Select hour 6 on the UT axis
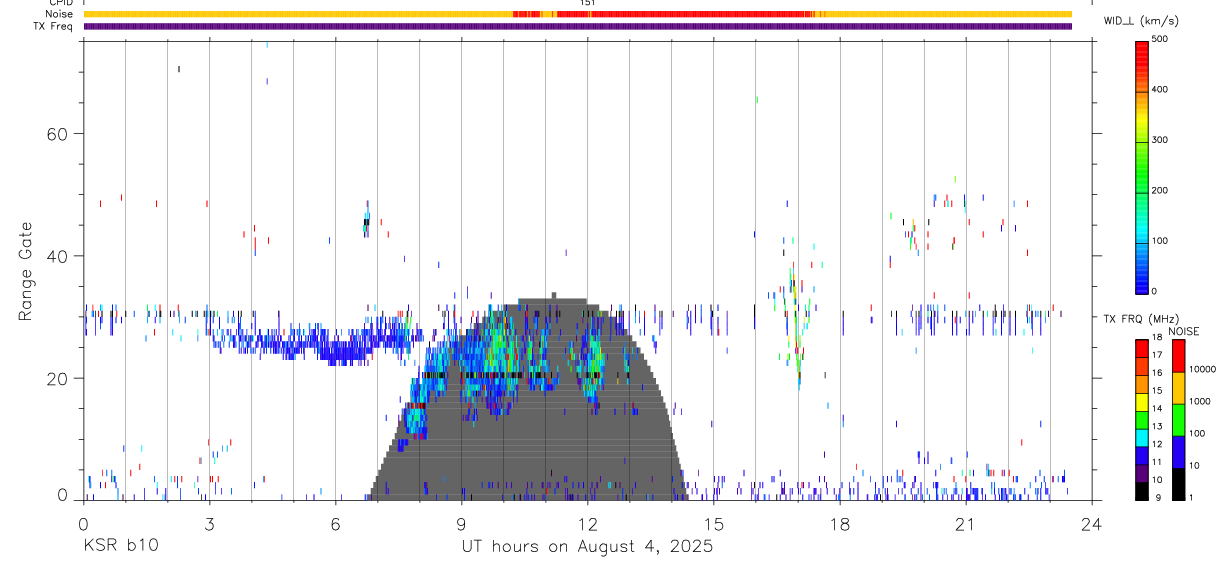Image resolution: width=1228 pixels, height=567 pixels. (335, 524)
